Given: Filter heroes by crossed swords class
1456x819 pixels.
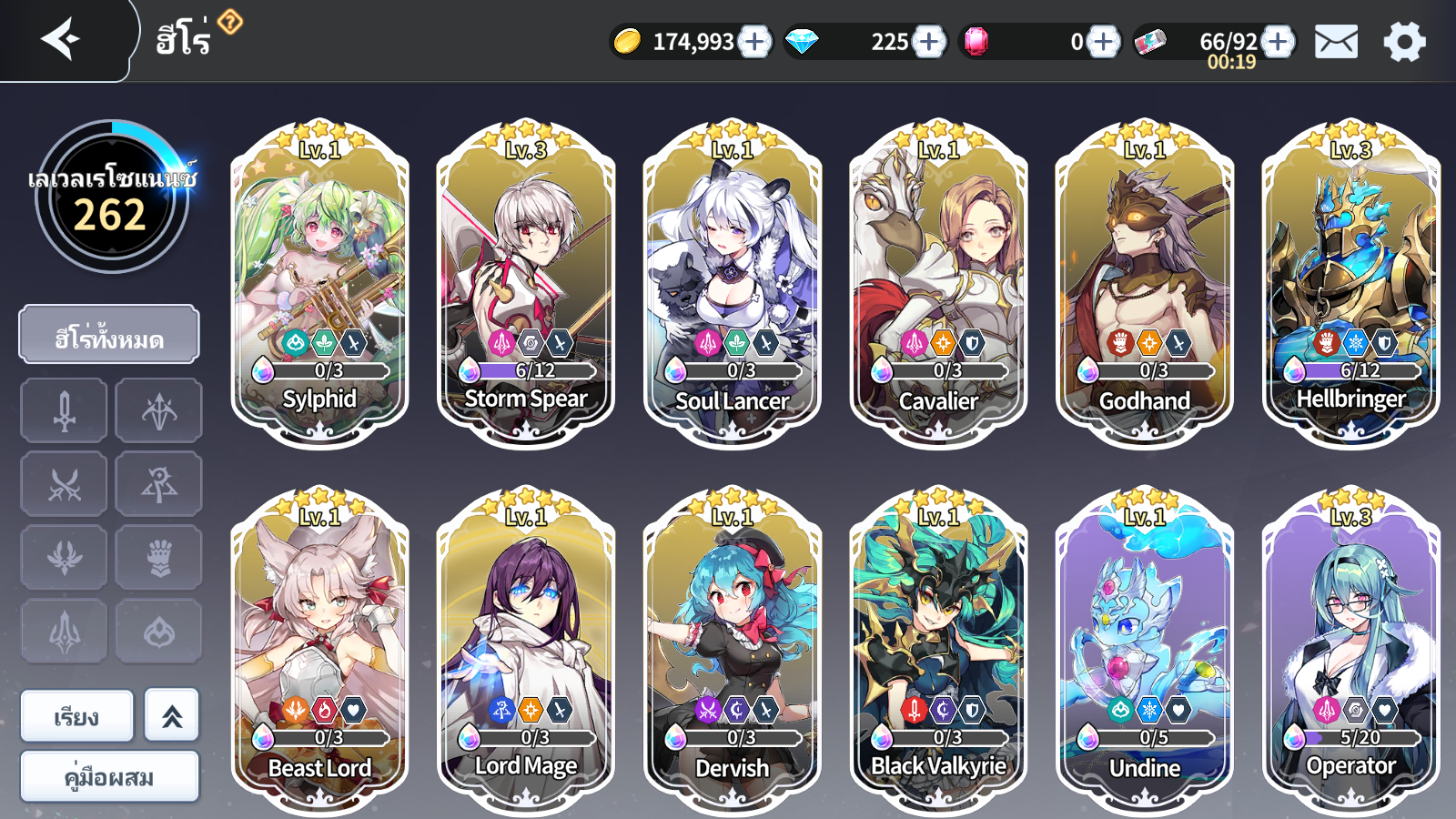Looking at the screenshot, I should [x=64, y=484].
